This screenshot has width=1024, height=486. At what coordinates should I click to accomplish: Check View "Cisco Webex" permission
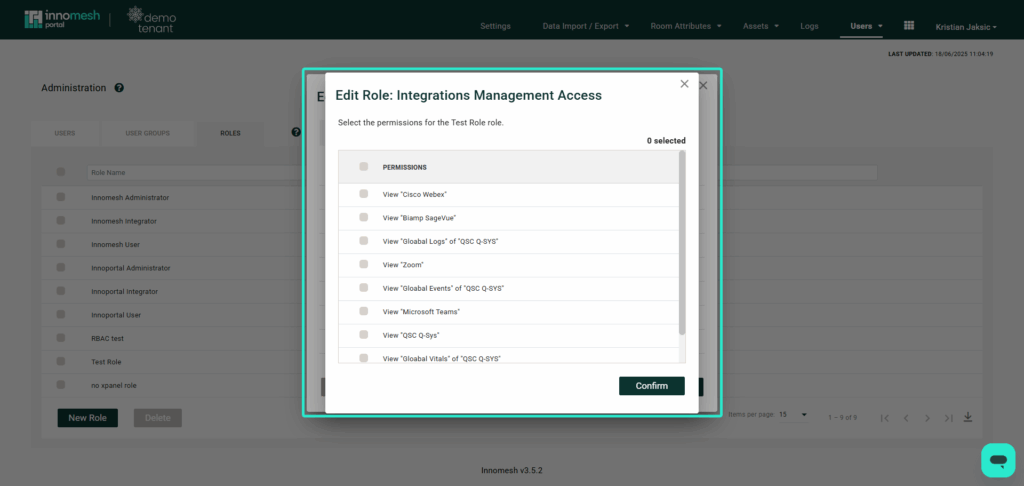coord(364,194)
